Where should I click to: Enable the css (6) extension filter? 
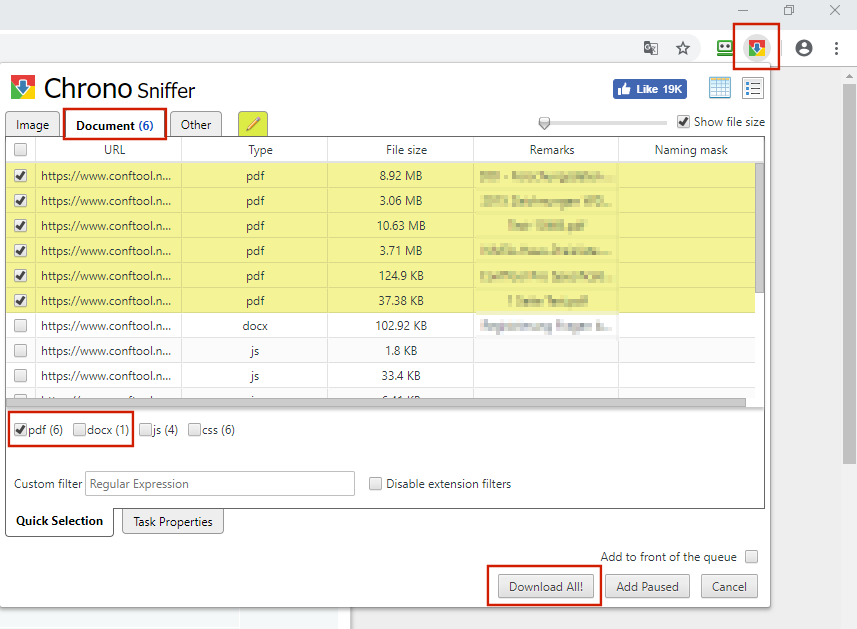(194, 430)
